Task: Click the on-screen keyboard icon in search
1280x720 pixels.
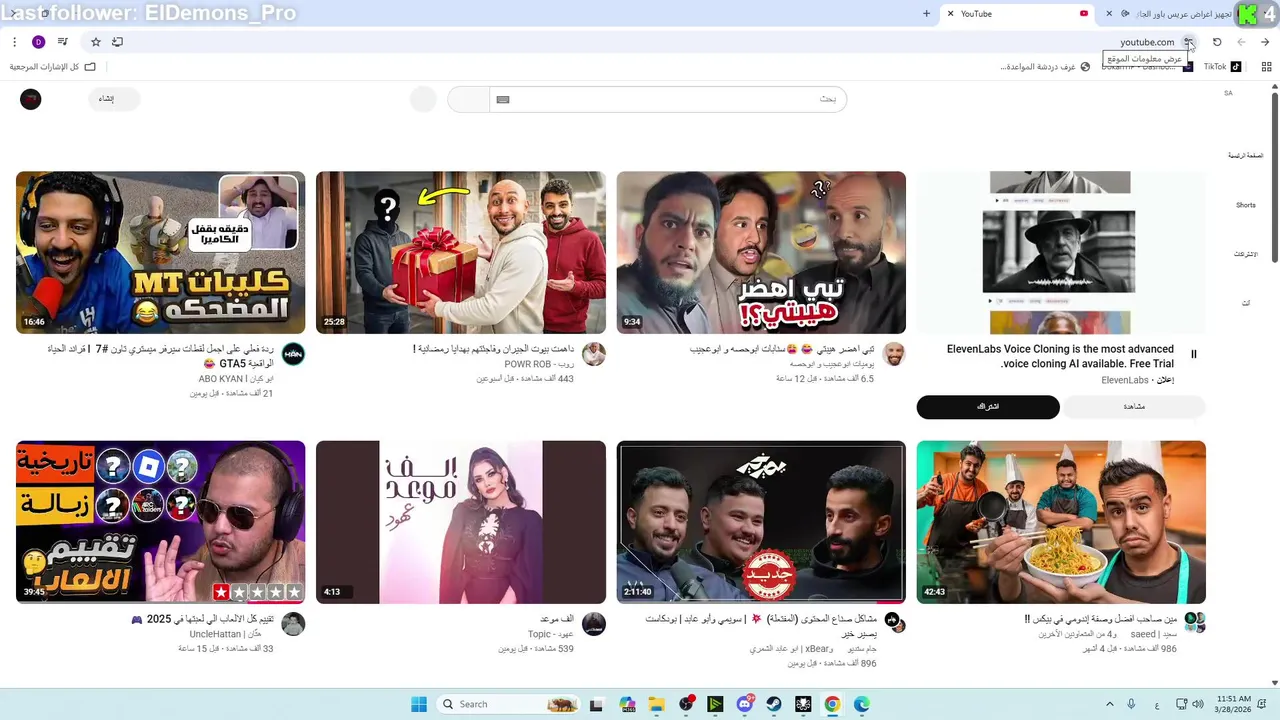Action: pyautogui.click(x=503, y=99)
